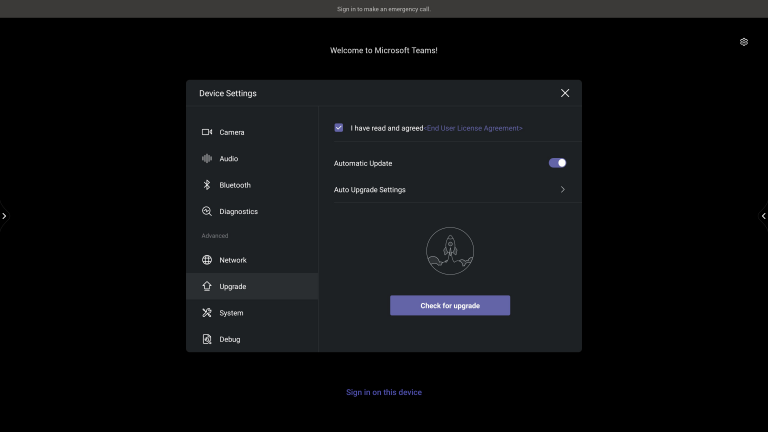Click the Welcome to Microsoft Teams heading

coord(384,50)
